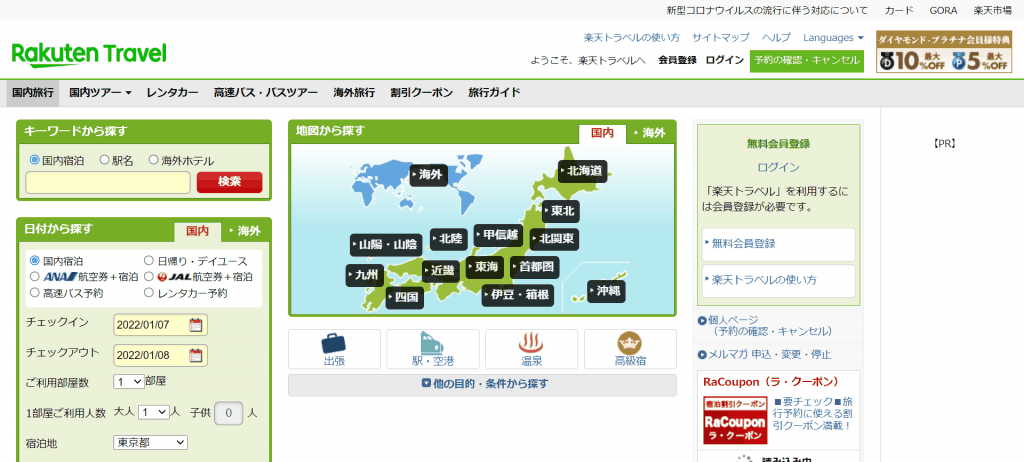This screenshot has height=462, width=1024.
Task: Select ANA 航空券+宿泊 radio button
Action: click(35, 276)
